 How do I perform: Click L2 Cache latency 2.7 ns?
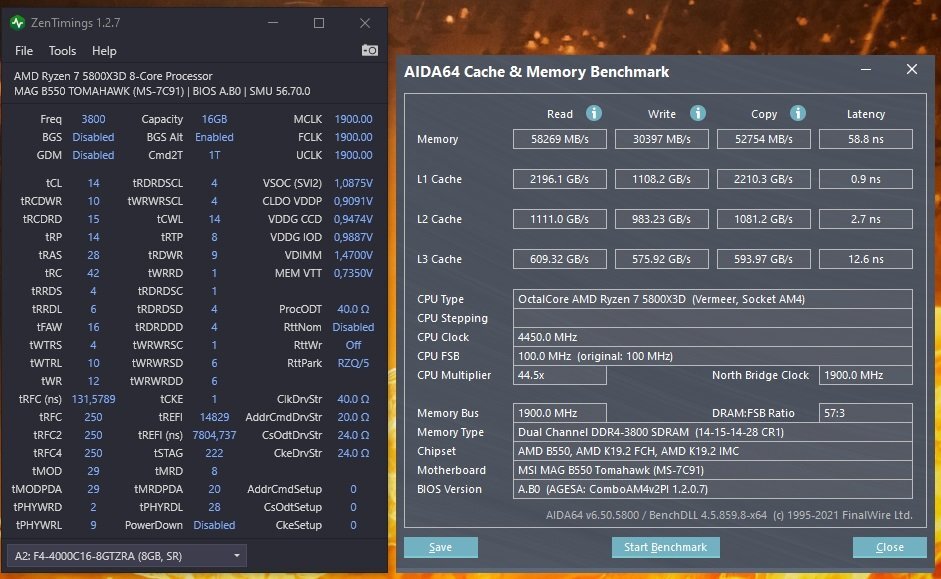tap(866, 219)
